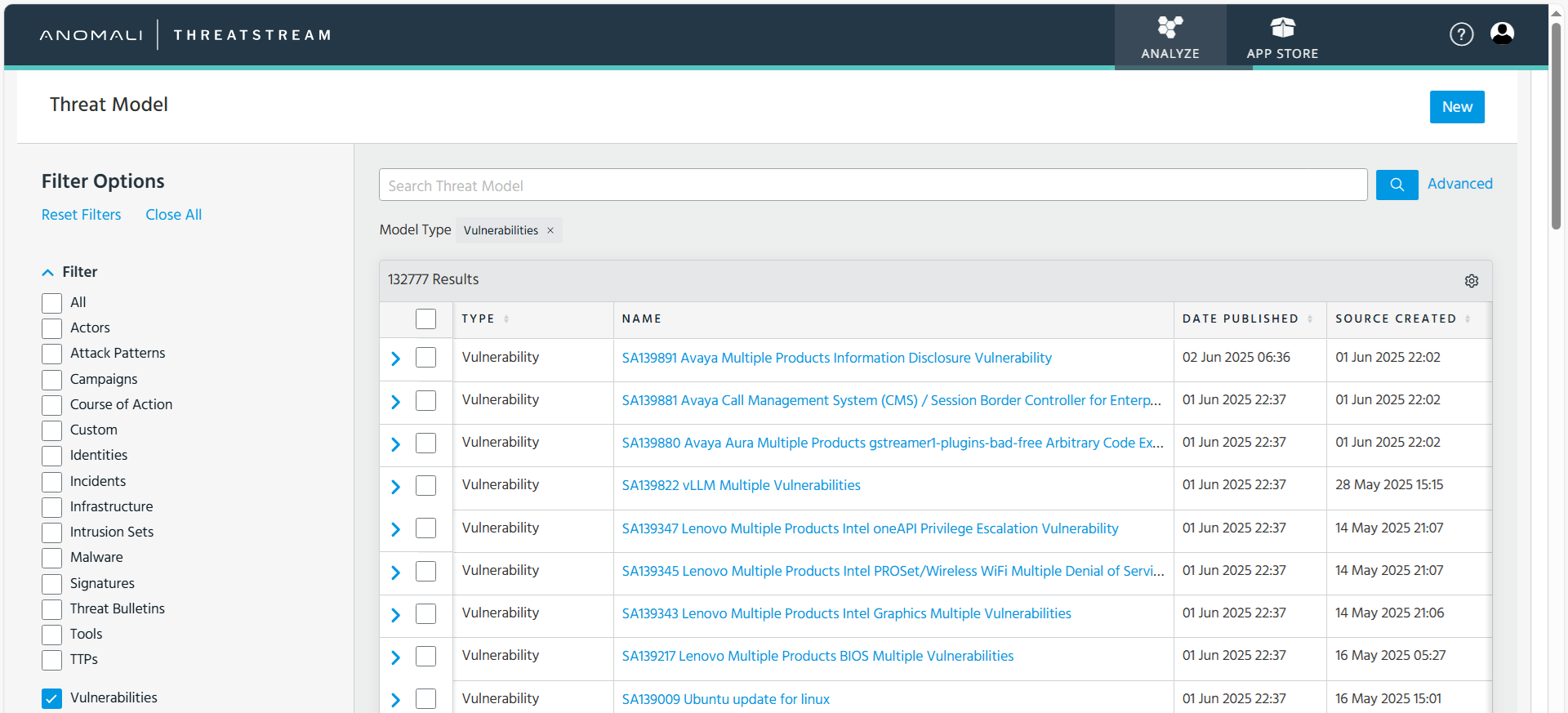
Task: Expand the SA139880 Avaya Aura row
Action: coord(395,444)
